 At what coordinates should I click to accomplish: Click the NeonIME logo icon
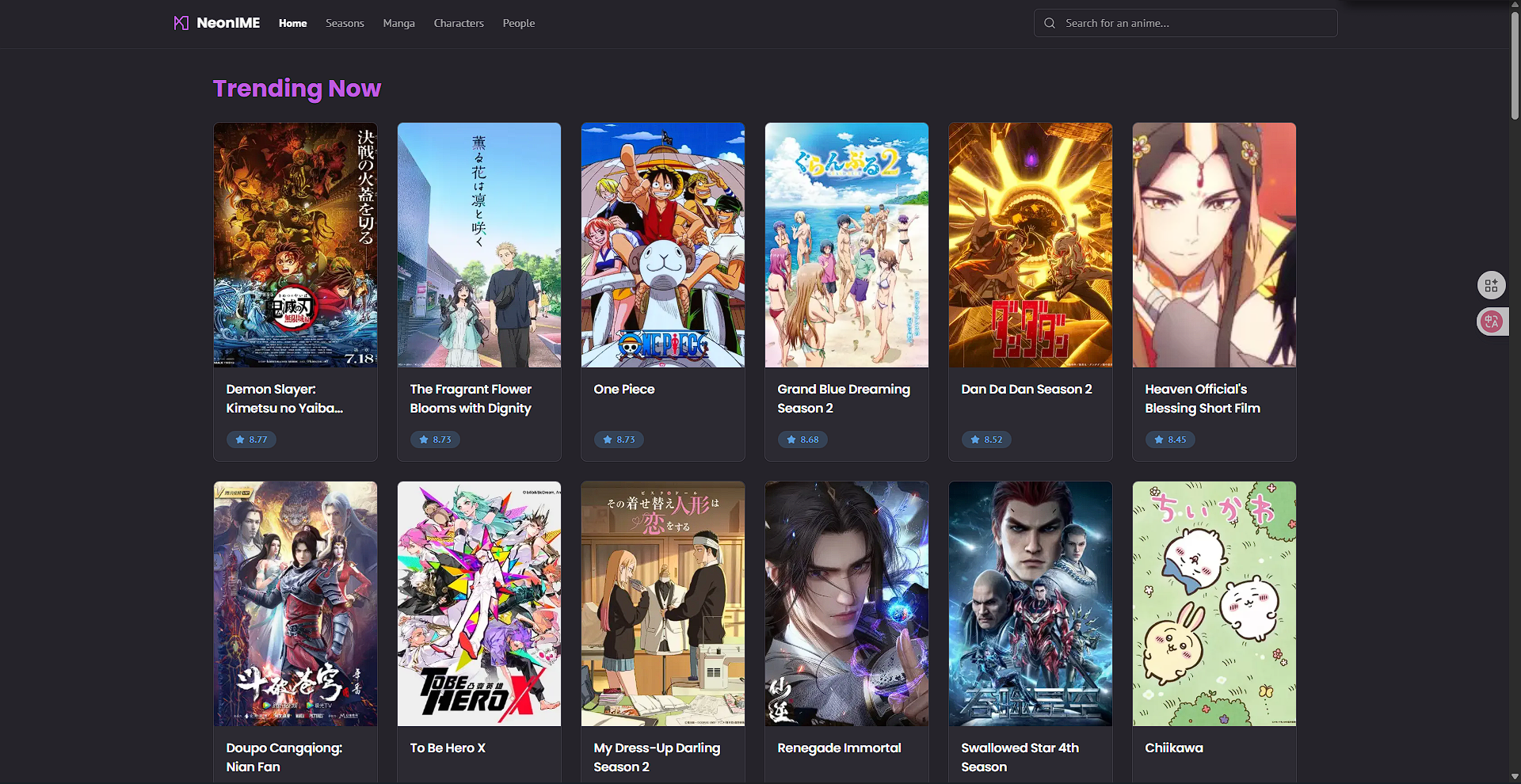(x=181, y=23)
